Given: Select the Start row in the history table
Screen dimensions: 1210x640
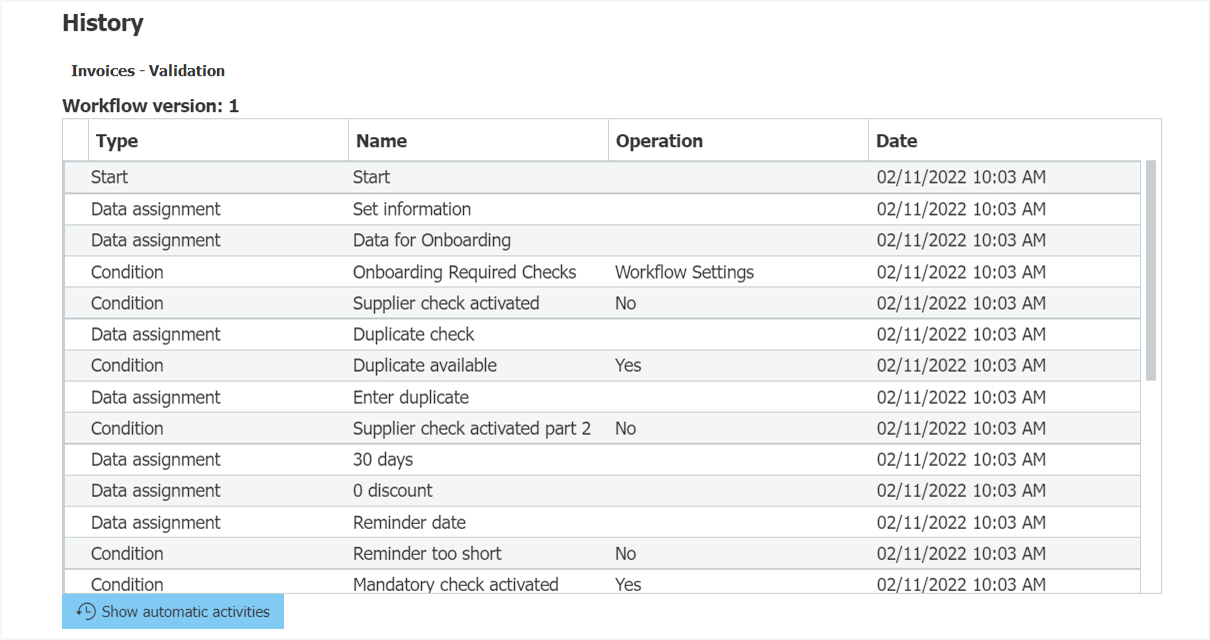Looking at the screenshot, I should [x=400, y=177].
